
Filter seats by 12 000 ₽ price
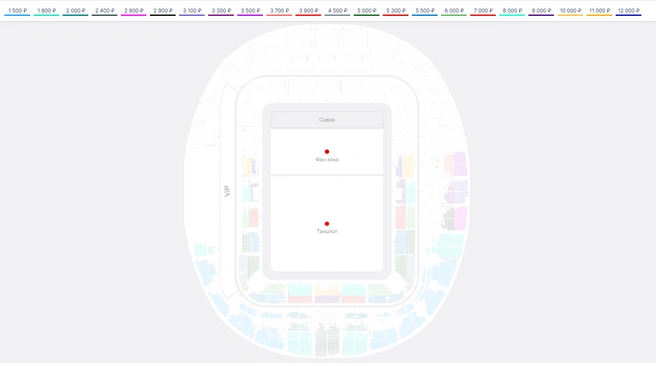point(628,10)
